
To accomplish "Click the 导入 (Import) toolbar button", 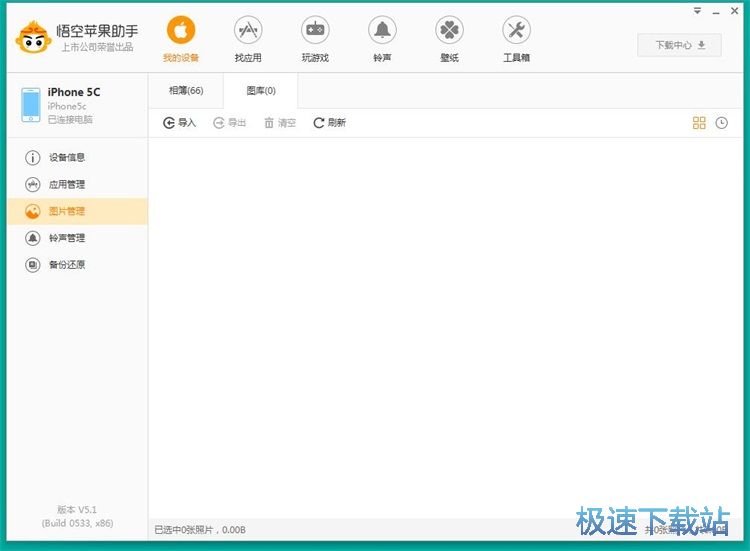I will point(179,123).
